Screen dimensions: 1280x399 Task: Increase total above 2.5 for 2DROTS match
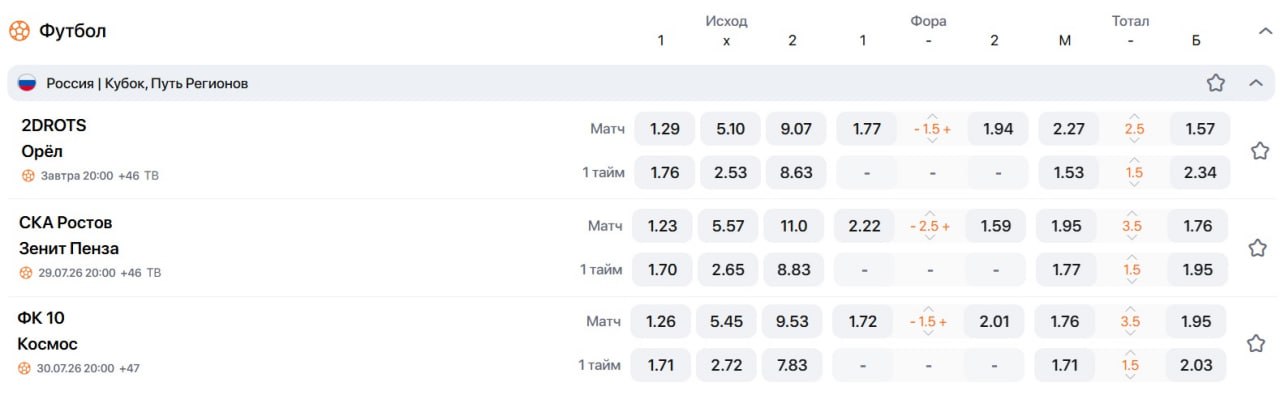1134,115
